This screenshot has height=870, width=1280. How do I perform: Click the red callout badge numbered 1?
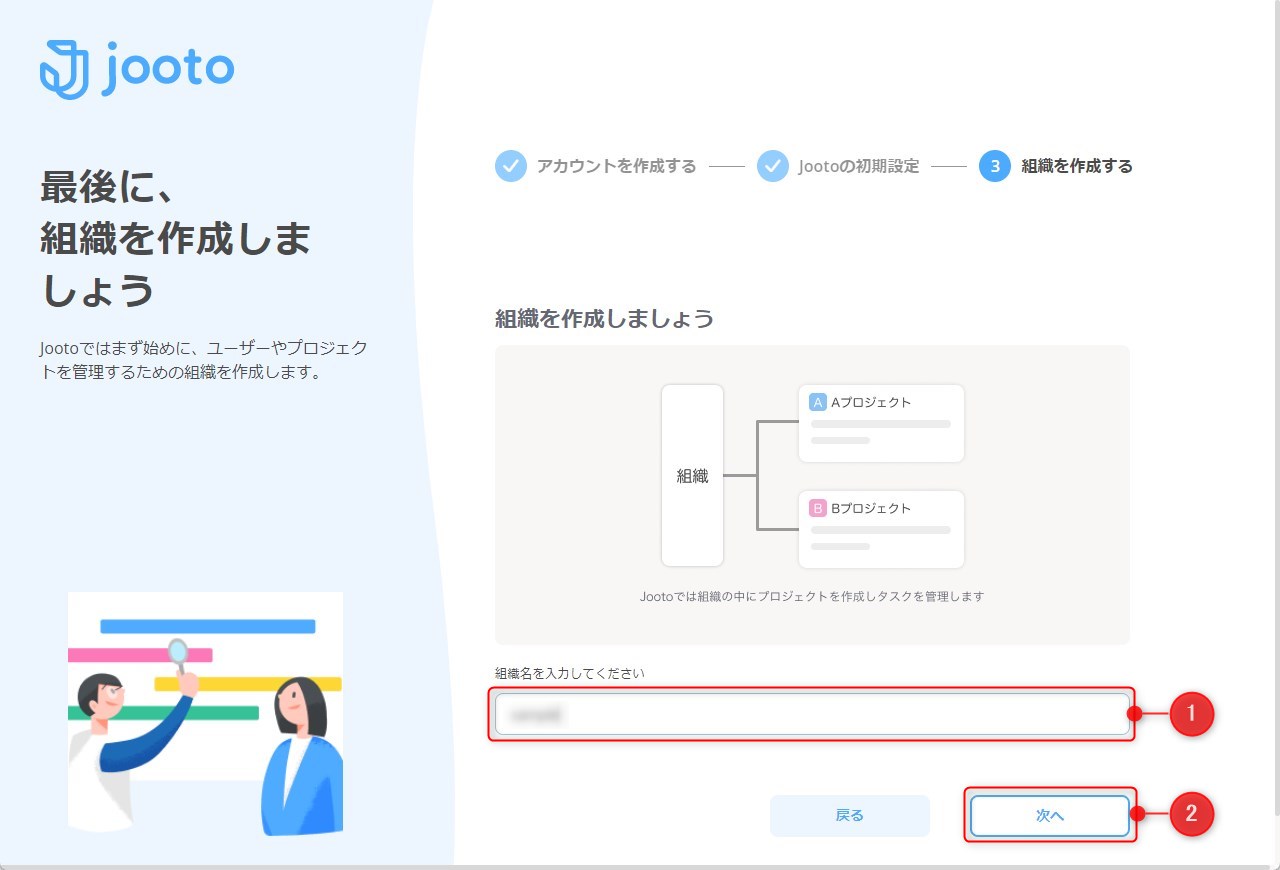pos(1190,714)
